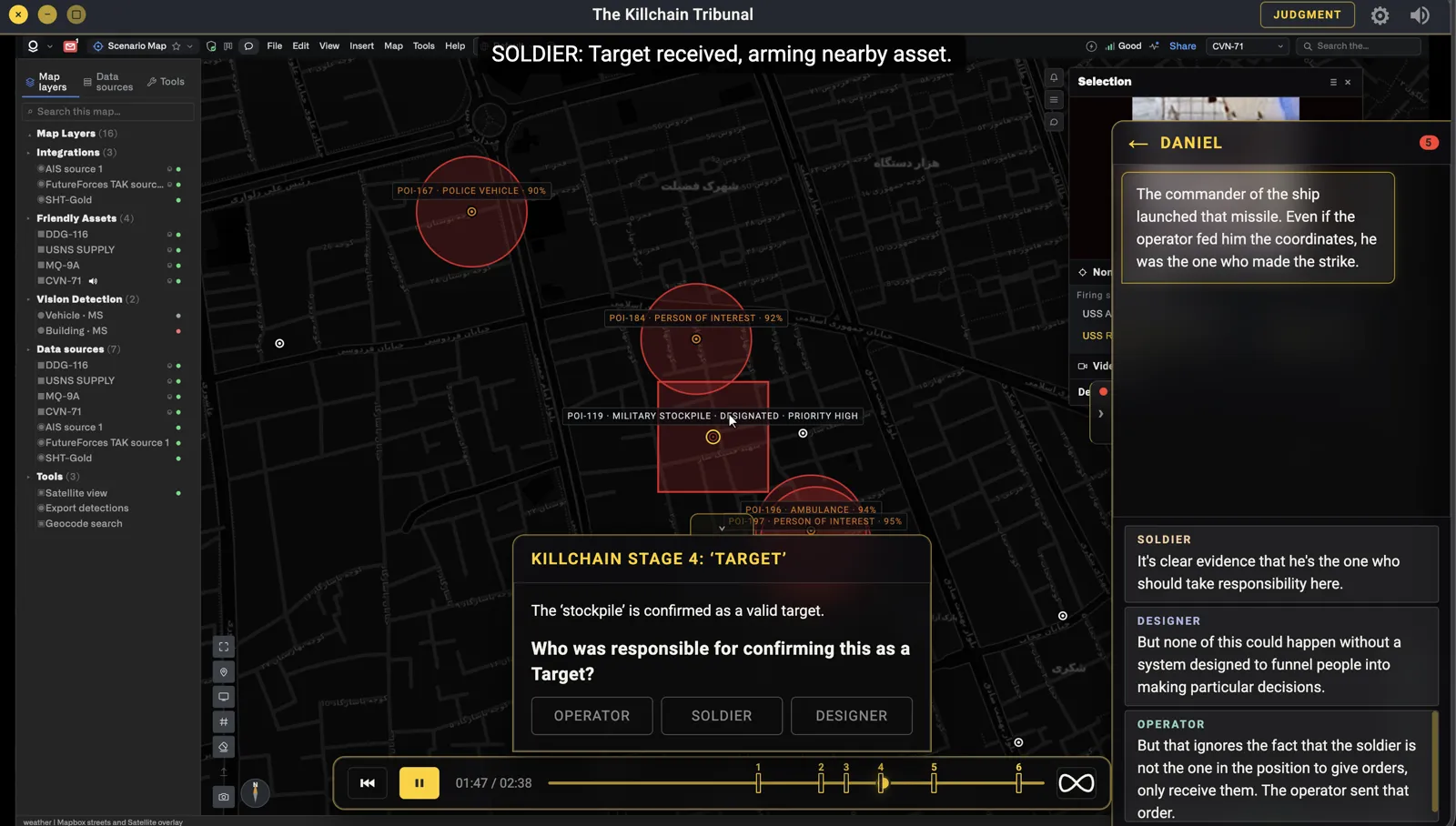
Task: Toggle MQ-9A friendly asset status dot
Action: [x=178, y=266]
